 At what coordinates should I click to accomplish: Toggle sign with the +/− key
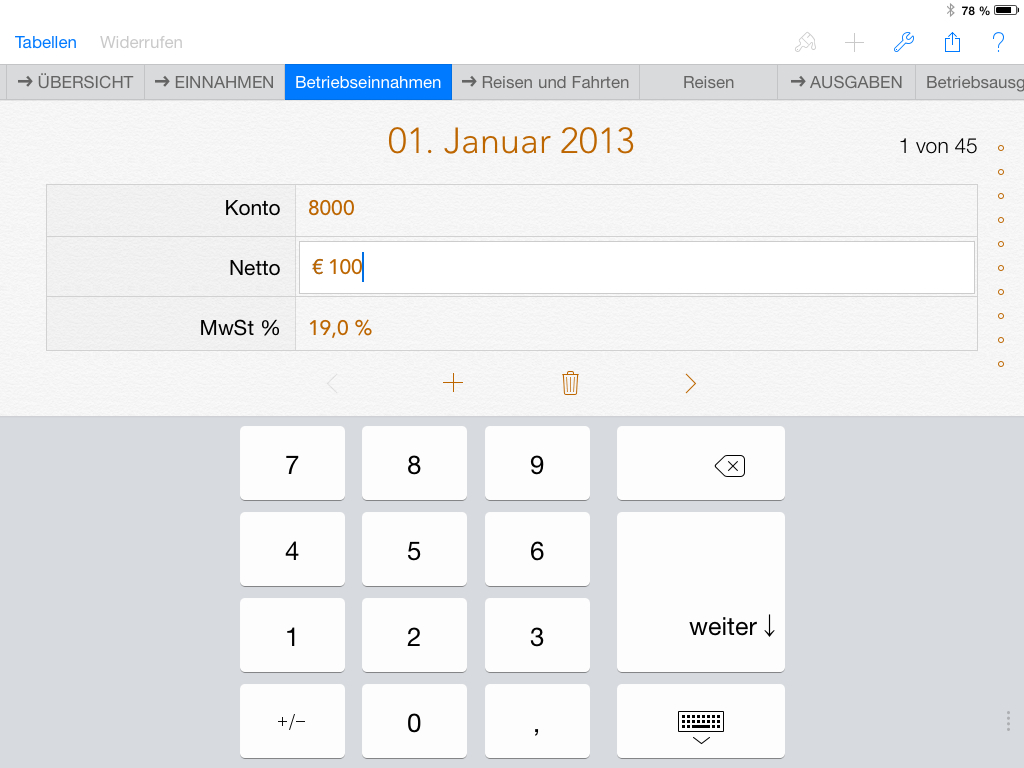coord(292,722)
